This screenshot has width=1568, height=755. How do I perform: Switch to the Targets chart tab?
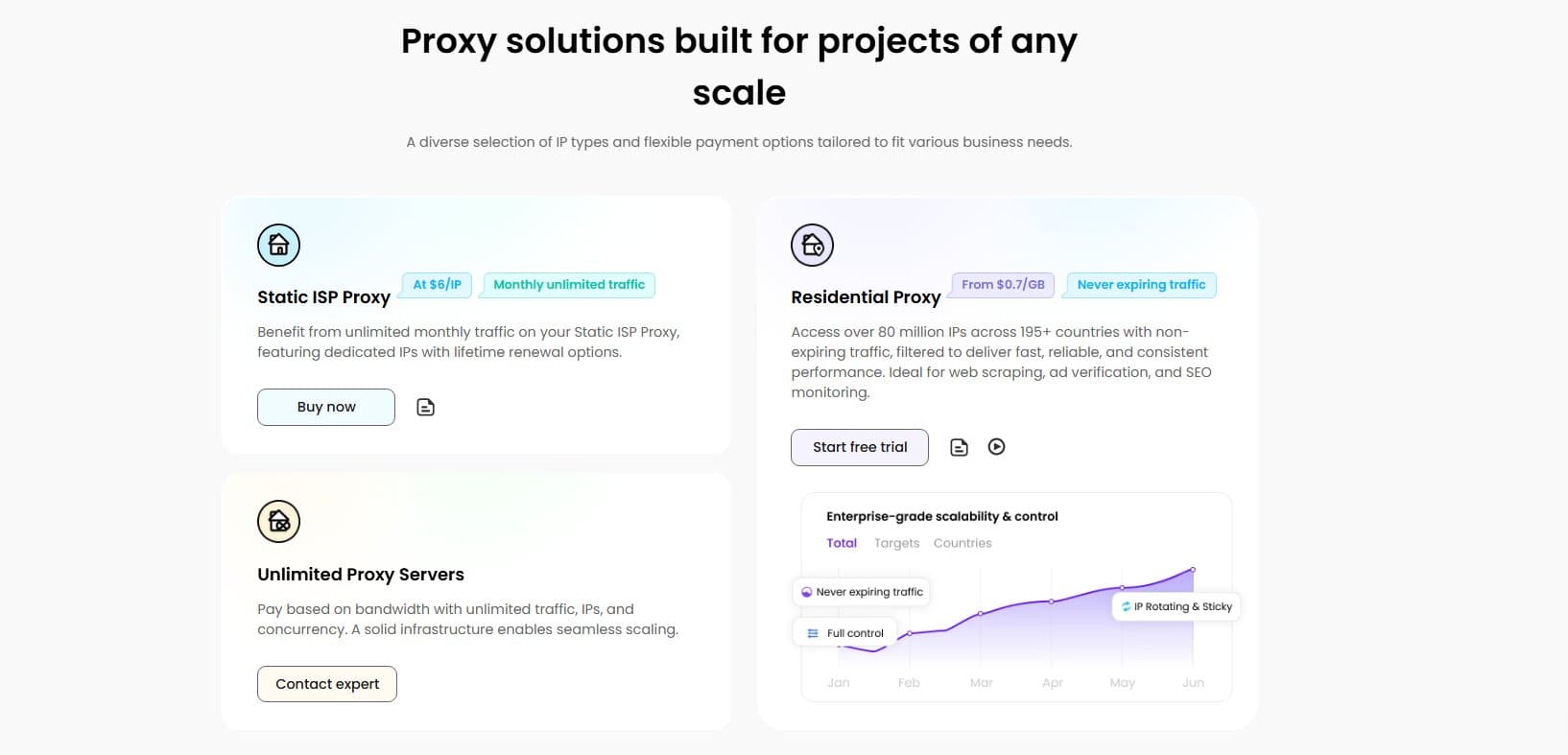pyautogui.click(x=896, y=543)
